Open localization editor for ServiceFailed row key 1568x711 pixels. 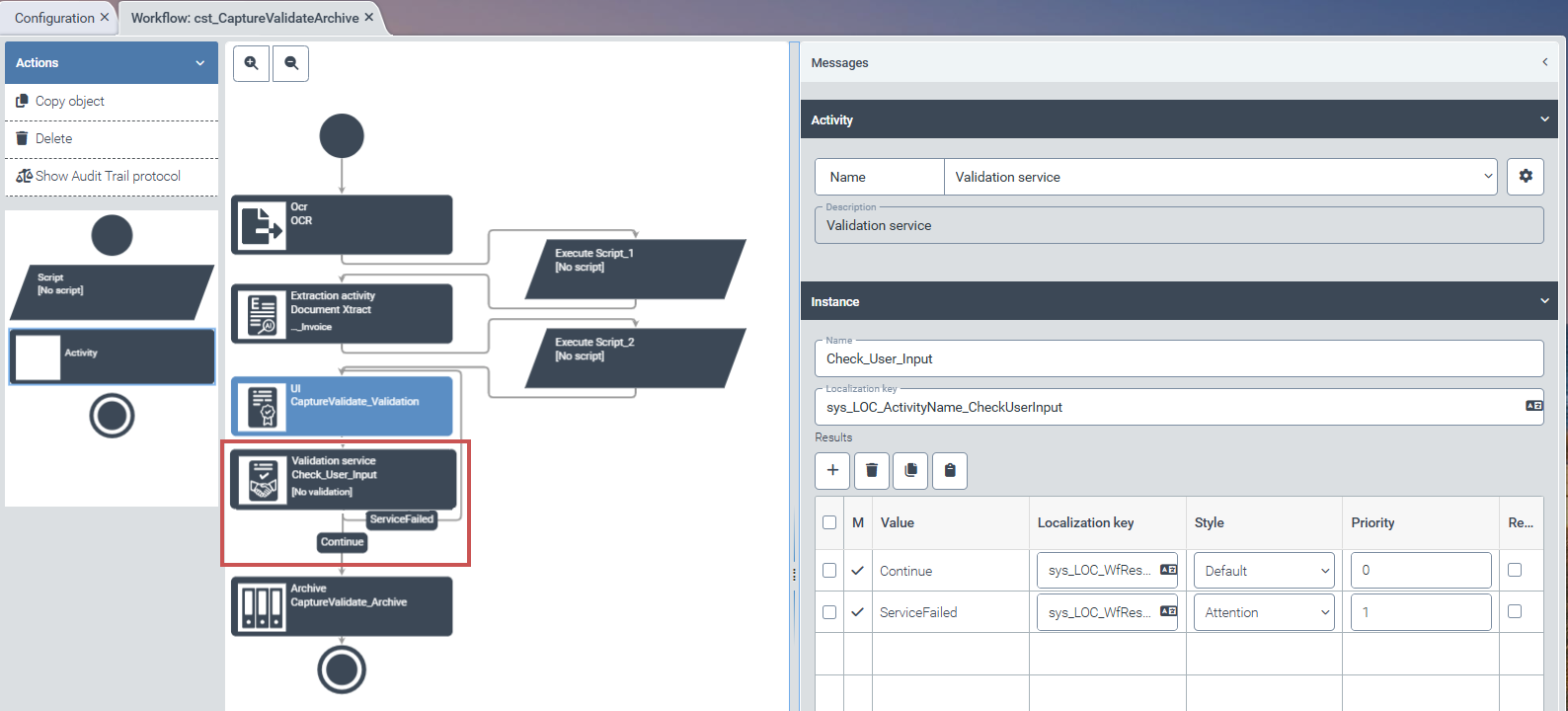(x=1168, y=611)
